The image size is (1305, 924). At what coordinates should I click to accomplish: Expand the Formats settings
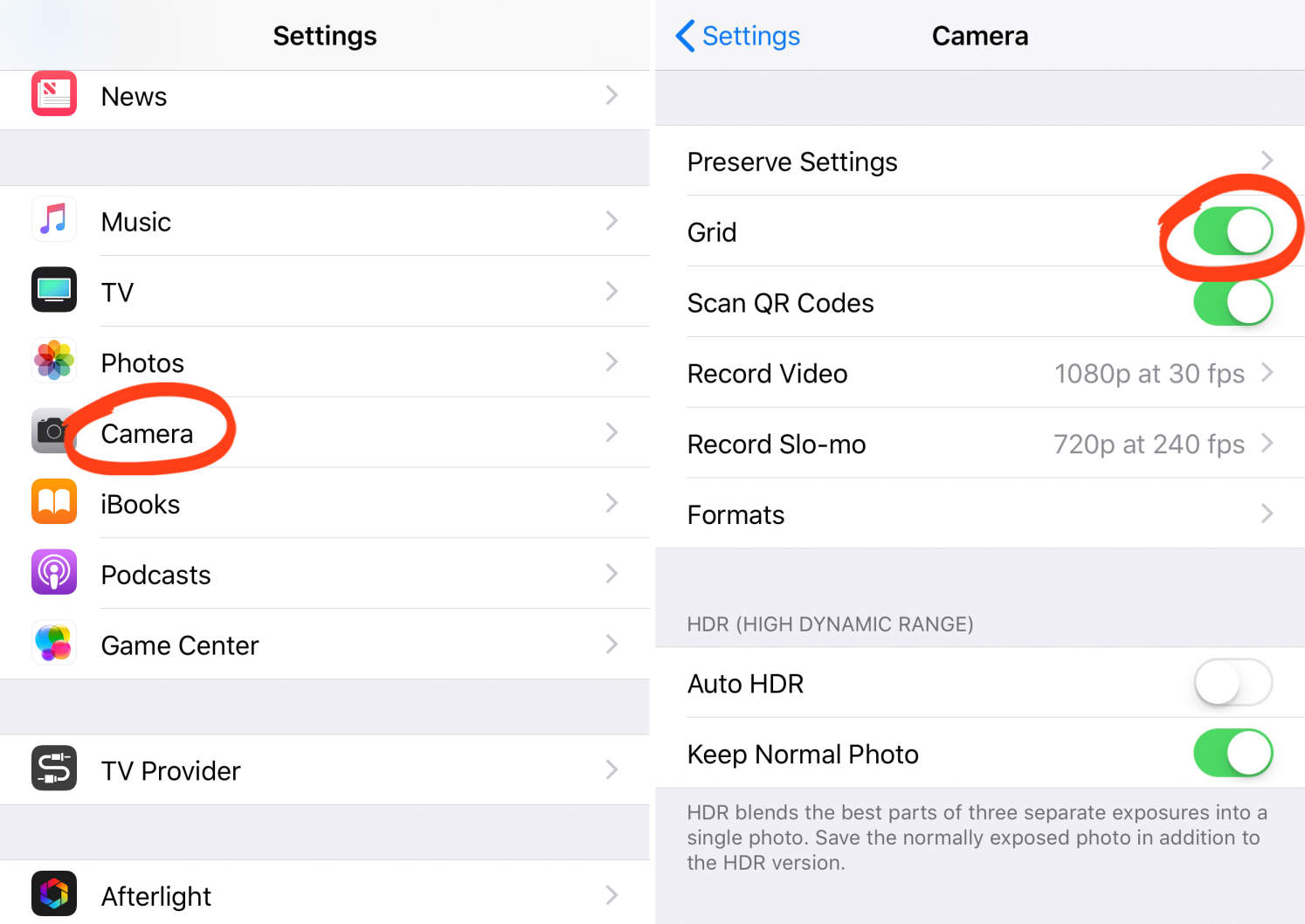[978, 514]
